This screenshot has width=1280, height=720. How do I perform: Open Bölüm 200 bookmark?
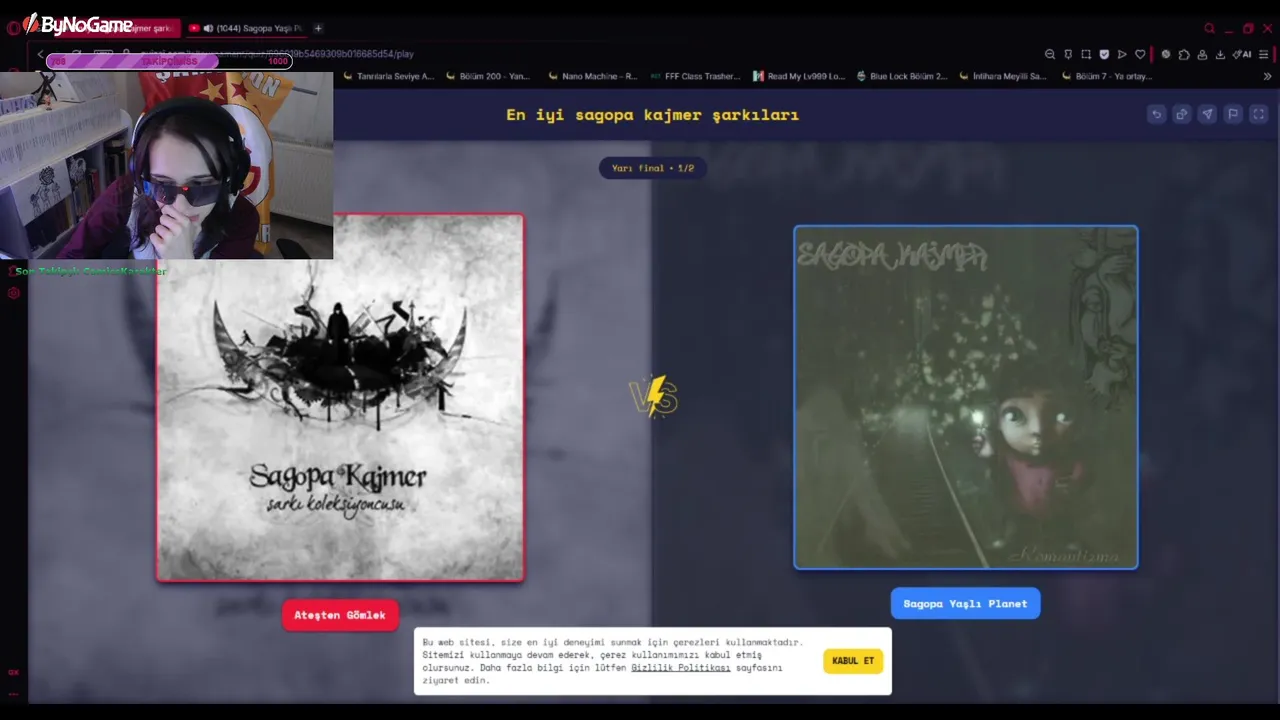[489, 76]
